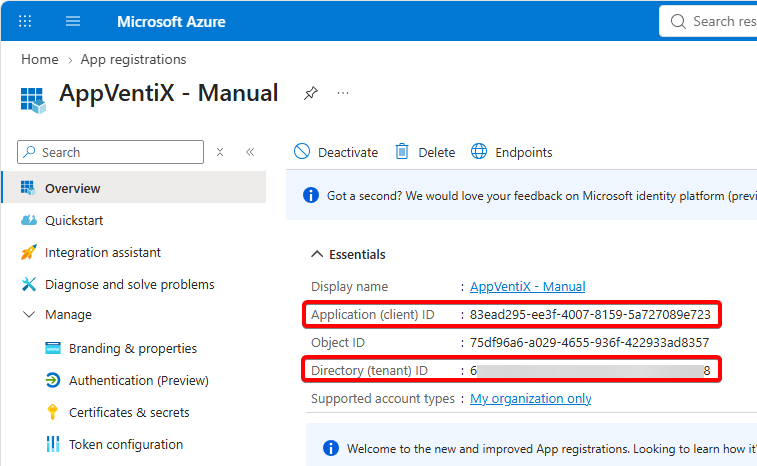Collapse the Essentials section chevron

(x=317, y=254)
